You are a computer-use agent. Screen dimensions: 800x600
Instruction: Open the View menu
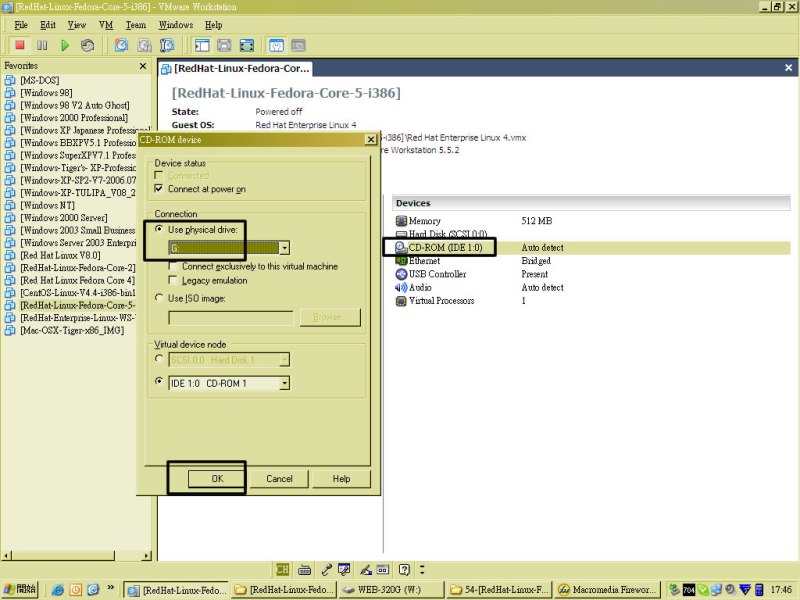[77, 25]
